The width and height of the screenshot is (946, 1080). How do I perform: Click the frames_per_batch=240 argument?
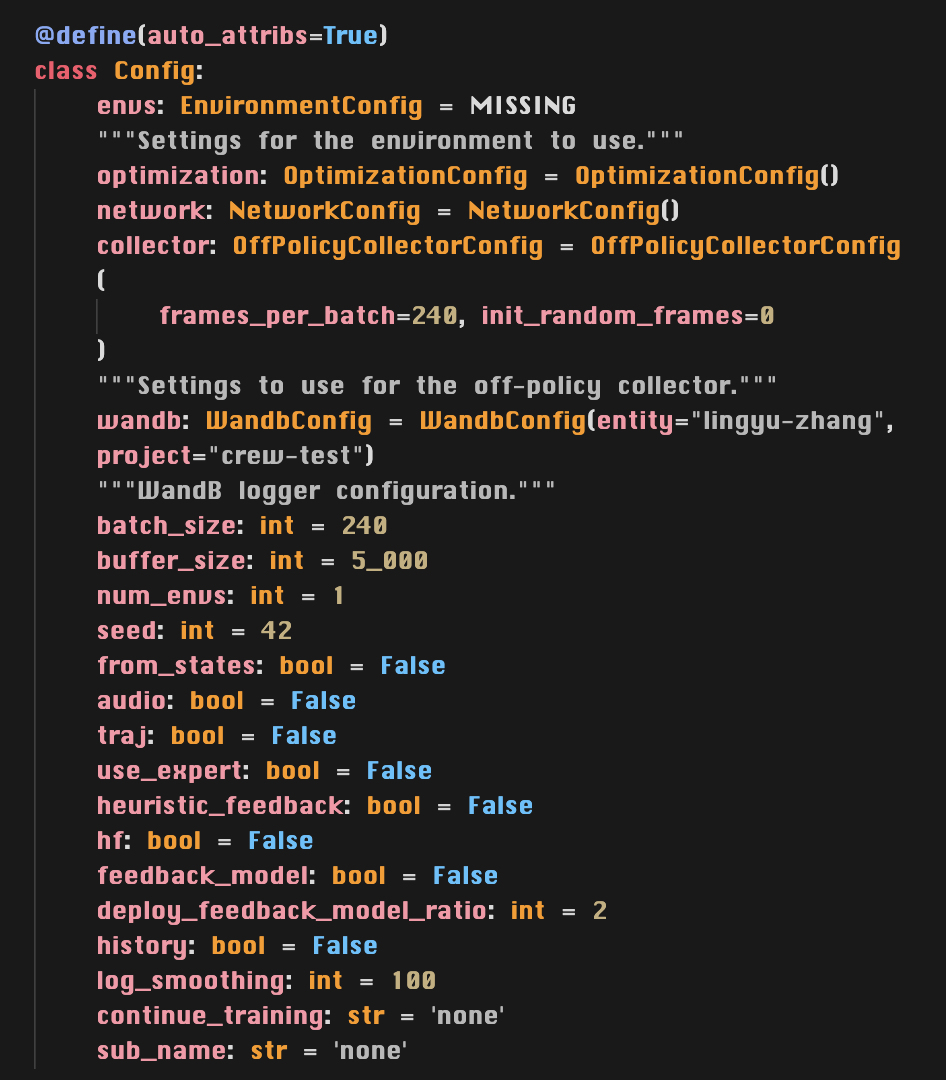coord(309,315)
